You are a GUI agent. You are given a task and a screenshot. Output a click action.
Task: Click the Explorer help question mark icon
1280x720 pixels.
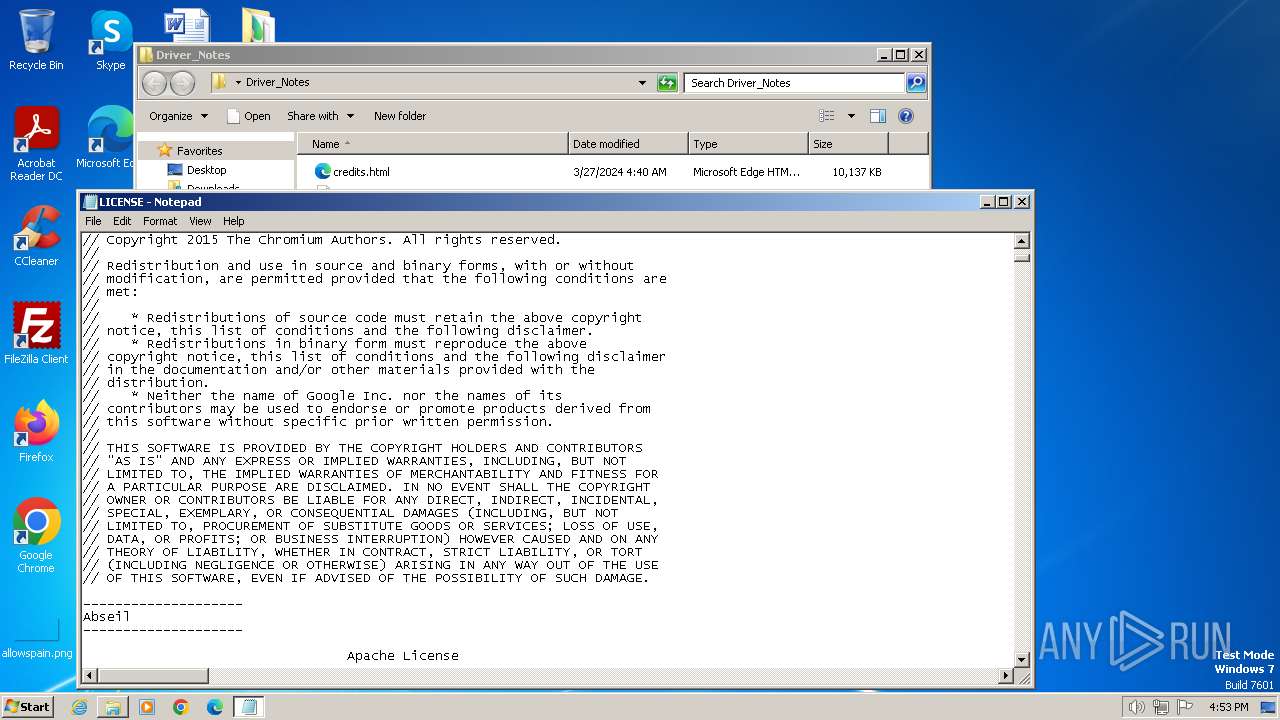(906, 116)
